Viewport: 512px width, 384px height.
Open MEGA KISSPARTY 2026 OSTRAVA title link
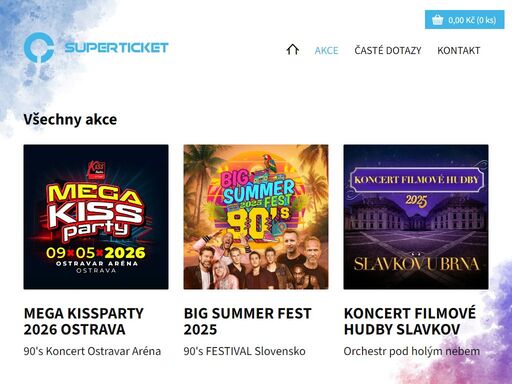tap(84, 321)
